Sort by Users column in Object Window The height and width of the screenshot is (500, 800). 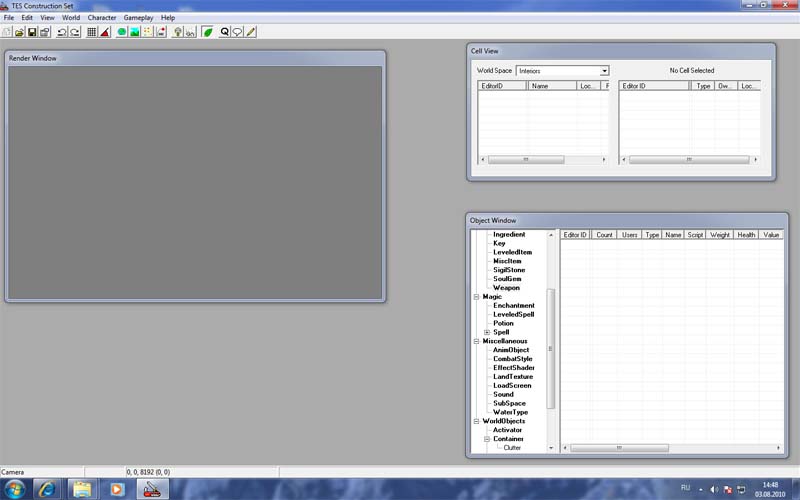pos(629,235)
